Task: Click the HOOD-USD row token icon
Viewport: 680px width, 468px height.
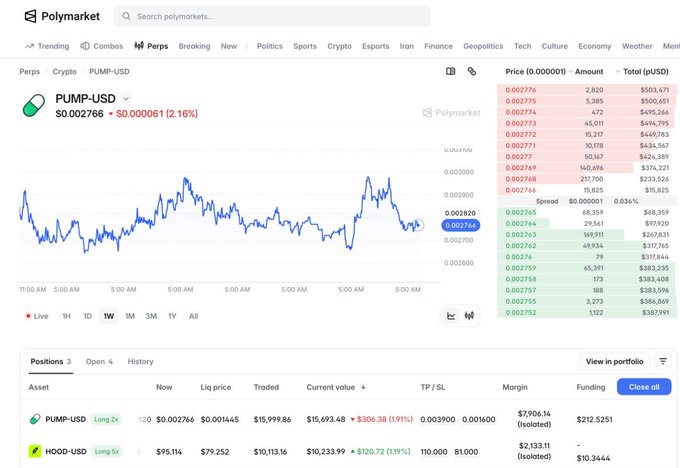Action: tap(35, 452)
